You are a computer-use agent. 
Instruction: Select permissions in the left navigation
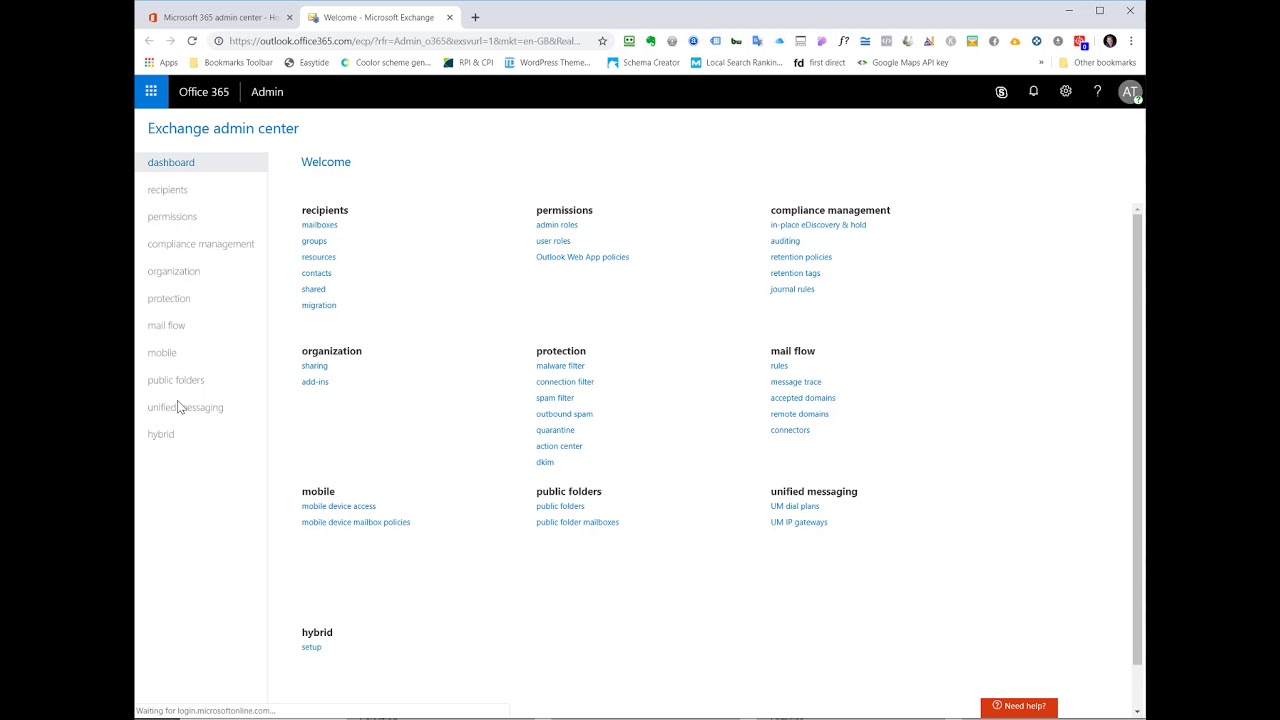tap(172, 217)
